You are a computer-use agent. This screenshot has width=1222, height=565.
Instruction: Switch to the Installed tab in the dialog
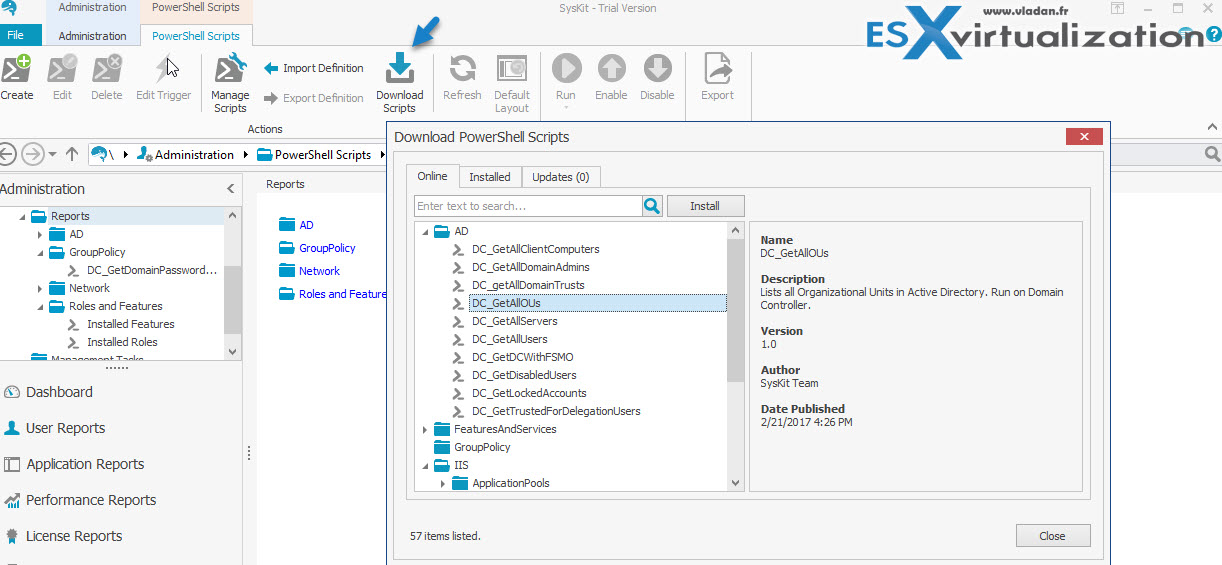[x=490, y=177]
